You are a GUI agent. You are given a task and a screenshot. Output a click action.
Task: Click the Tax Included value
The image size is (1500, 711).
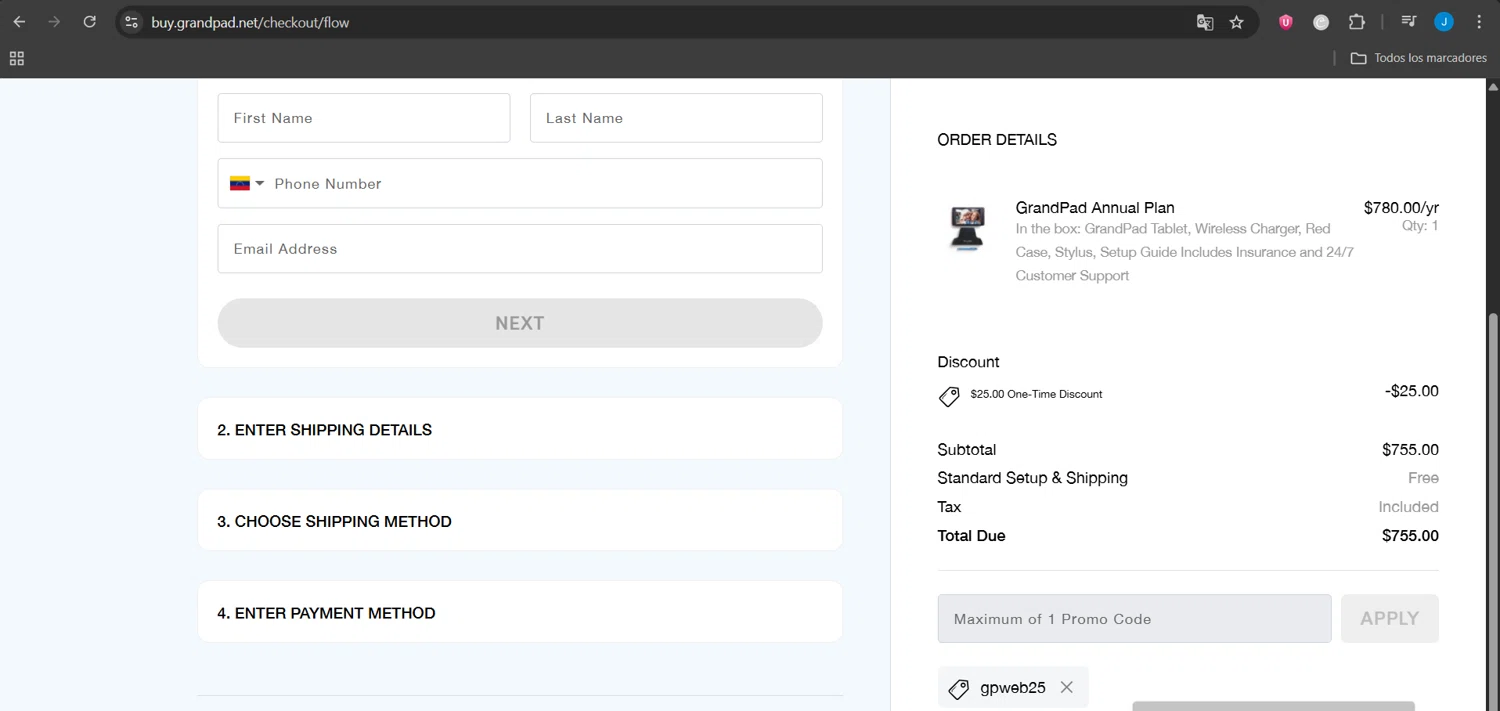(x=1408, y=507)
